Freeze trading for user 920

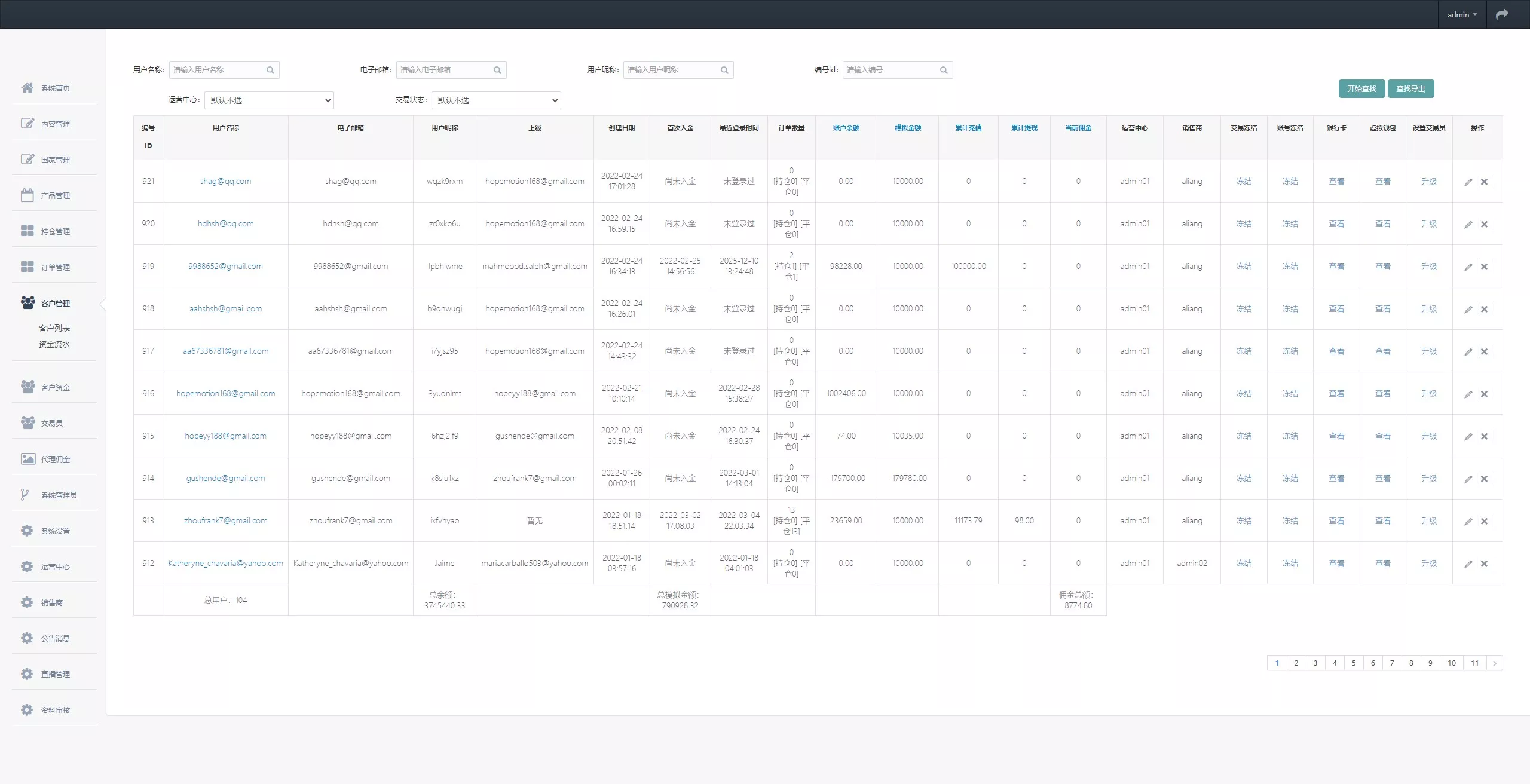(x=1243, y=224)
